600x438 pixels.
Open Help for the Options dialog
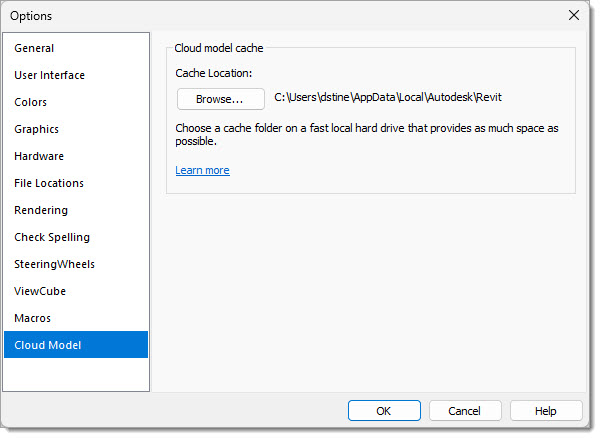coord(546,411)
